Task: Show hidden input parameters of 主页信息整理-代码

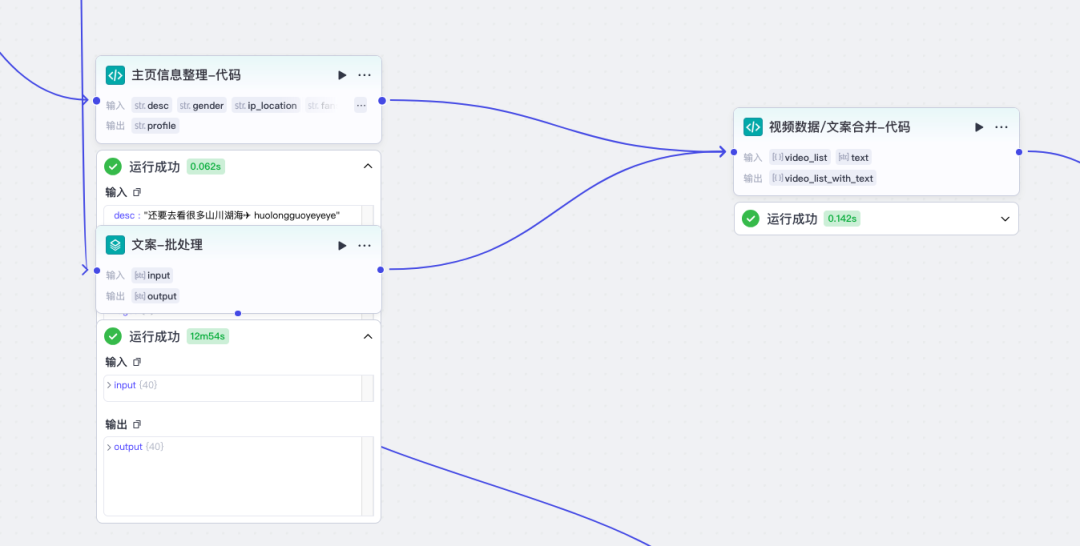Action: point(360,105)
